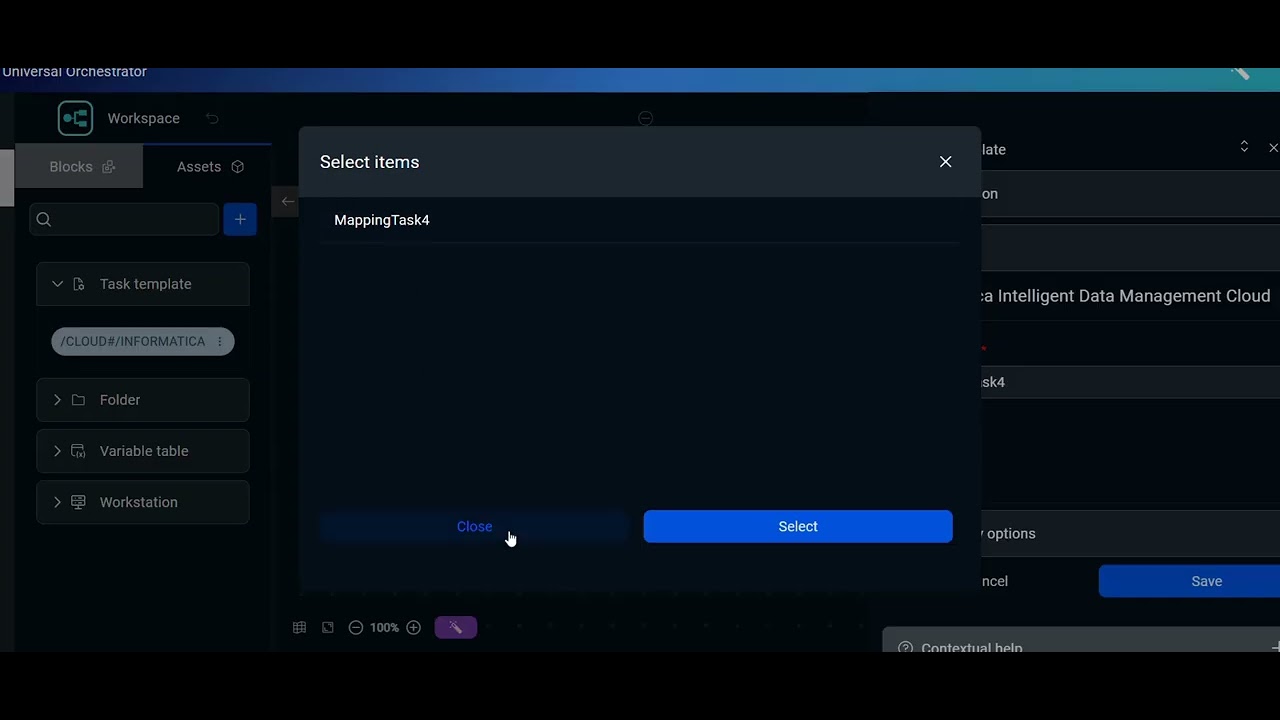This screenshot has height=720, width=1280.
Task: Click the options section in right panel
Action: click(1131, 533)
